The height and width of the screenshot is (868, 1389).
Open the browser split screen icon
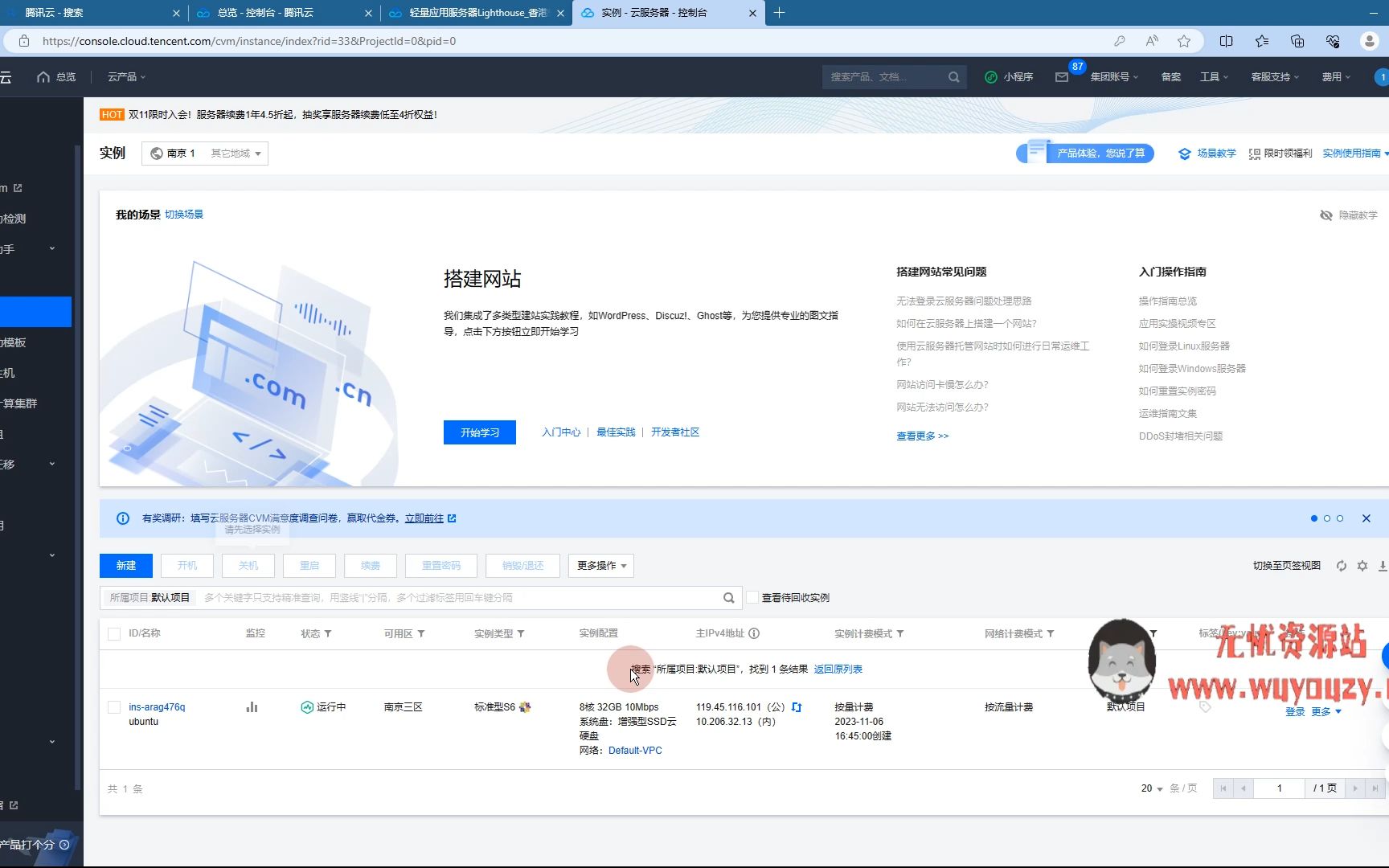1226,41
